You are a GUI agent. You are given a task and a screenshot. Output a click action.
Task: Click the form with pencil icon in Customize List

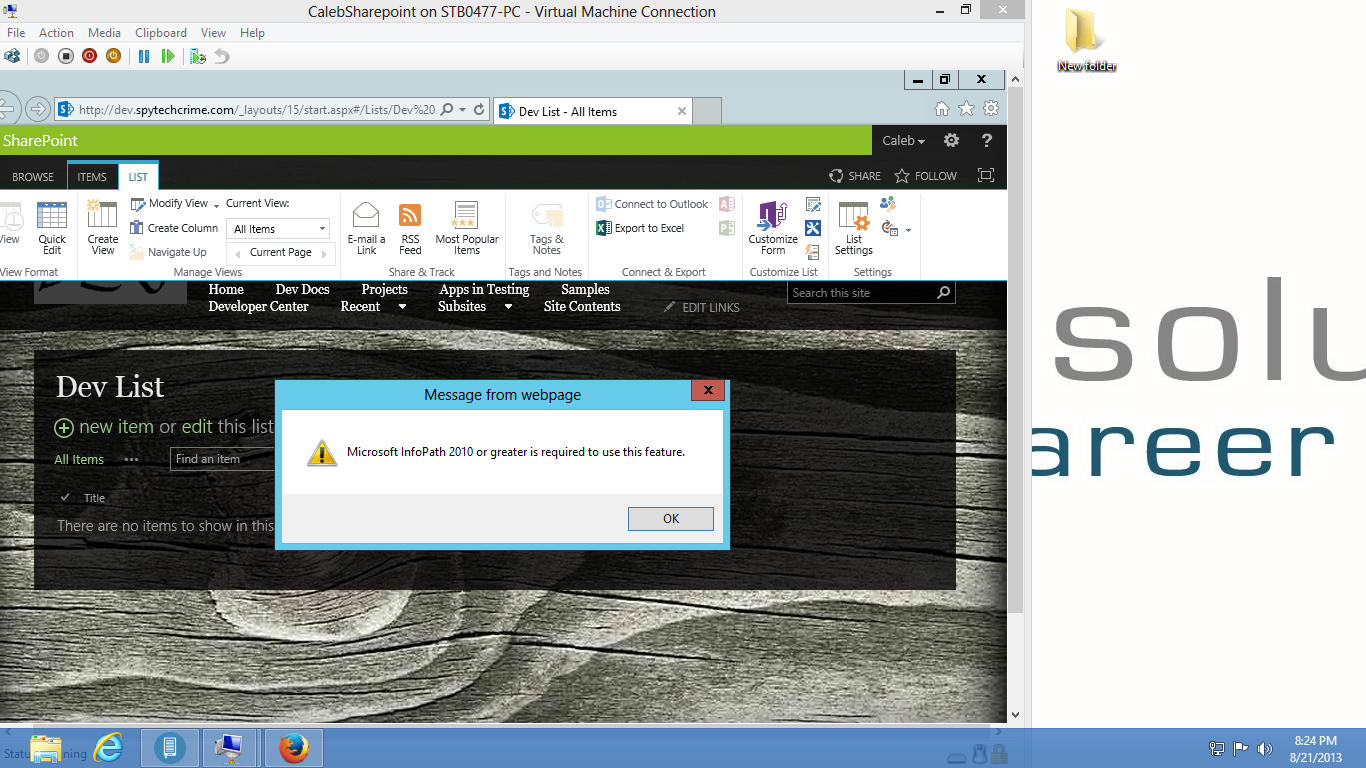(813, 204)
